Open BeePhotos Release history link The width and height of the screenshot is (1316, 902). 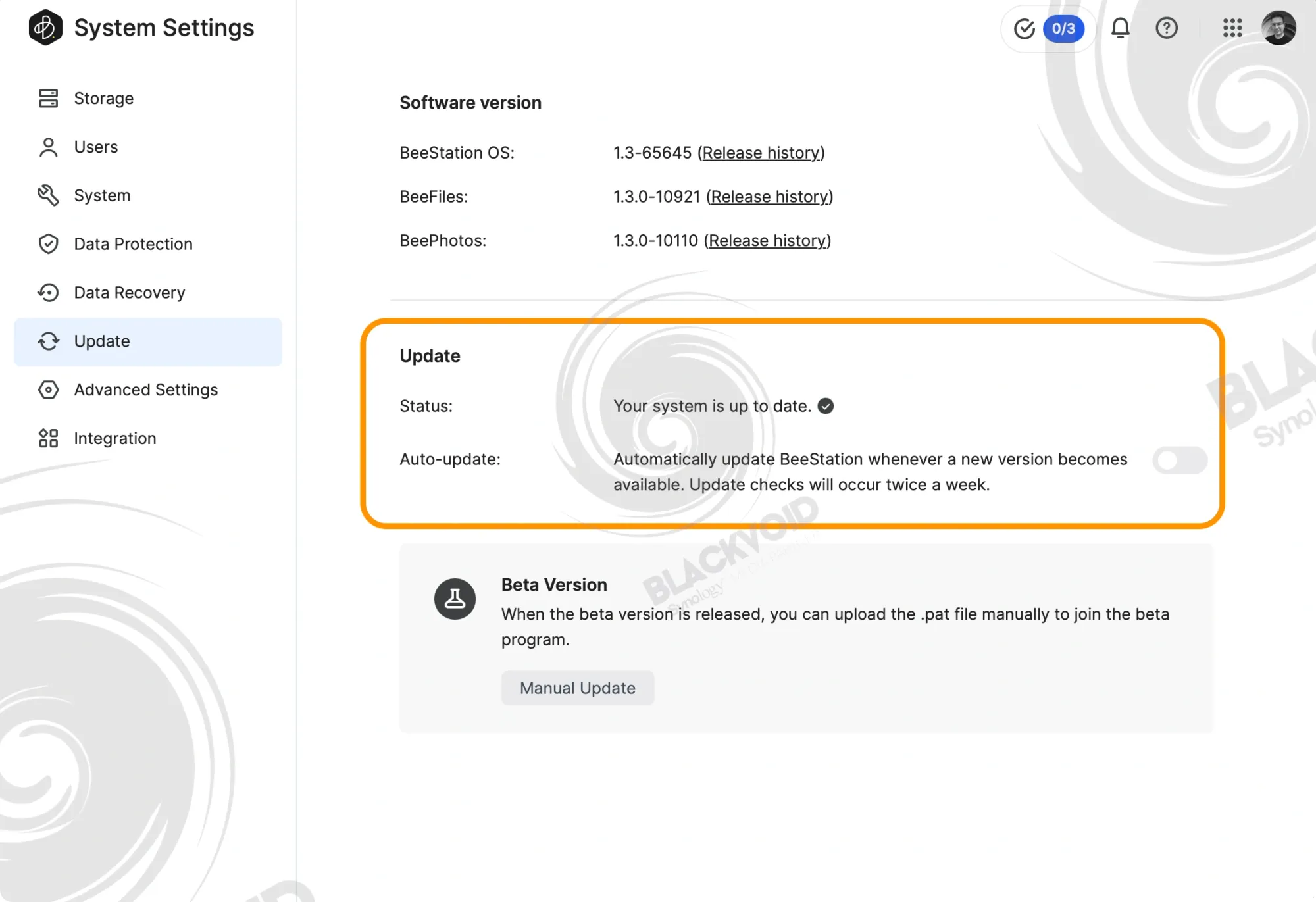tap(767, 241)
